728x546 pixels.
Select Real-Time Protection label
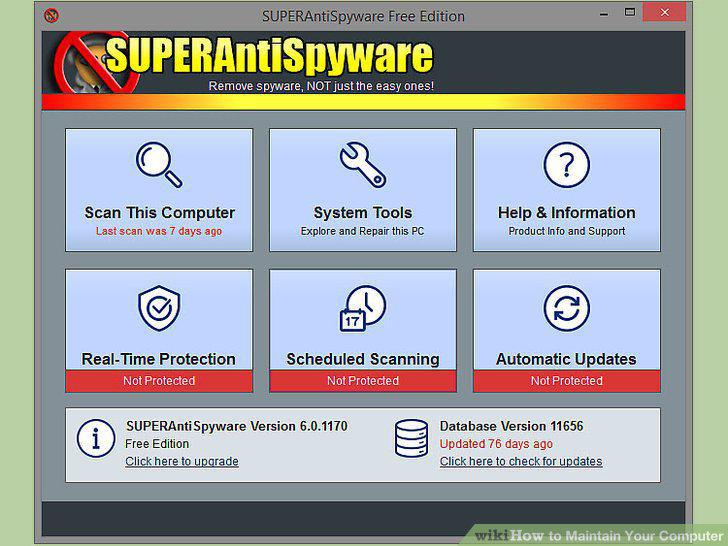point(158,359)
